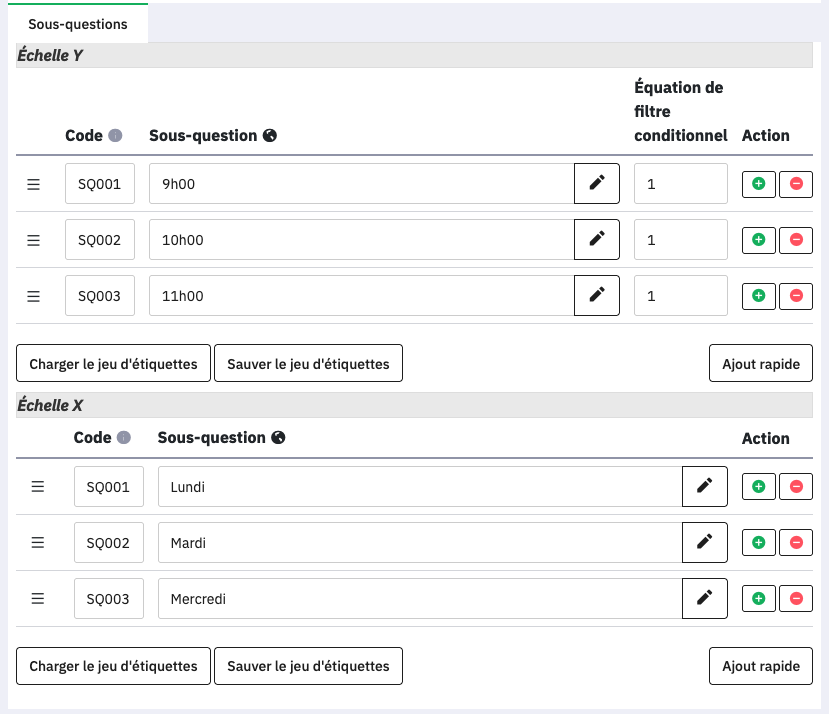This screenshot has height=714, width=829.
Task: Click Sauver le jeu d'étiquettes under Échelle X
Action: (308, 666)
